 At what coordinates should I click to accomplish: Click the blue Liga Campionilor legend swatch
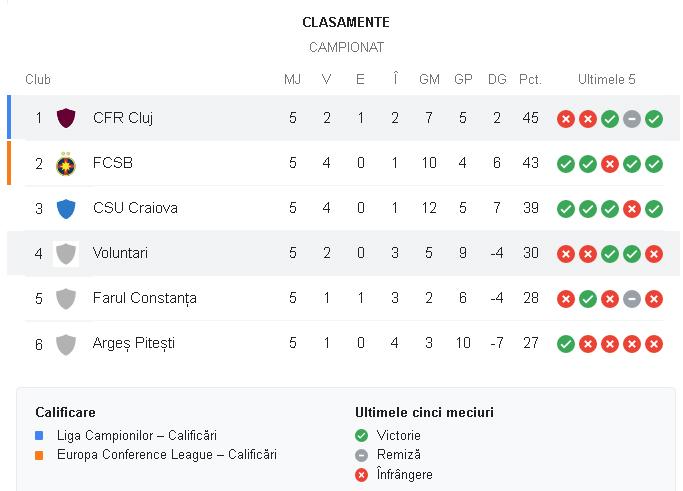(x=39, y=436)
